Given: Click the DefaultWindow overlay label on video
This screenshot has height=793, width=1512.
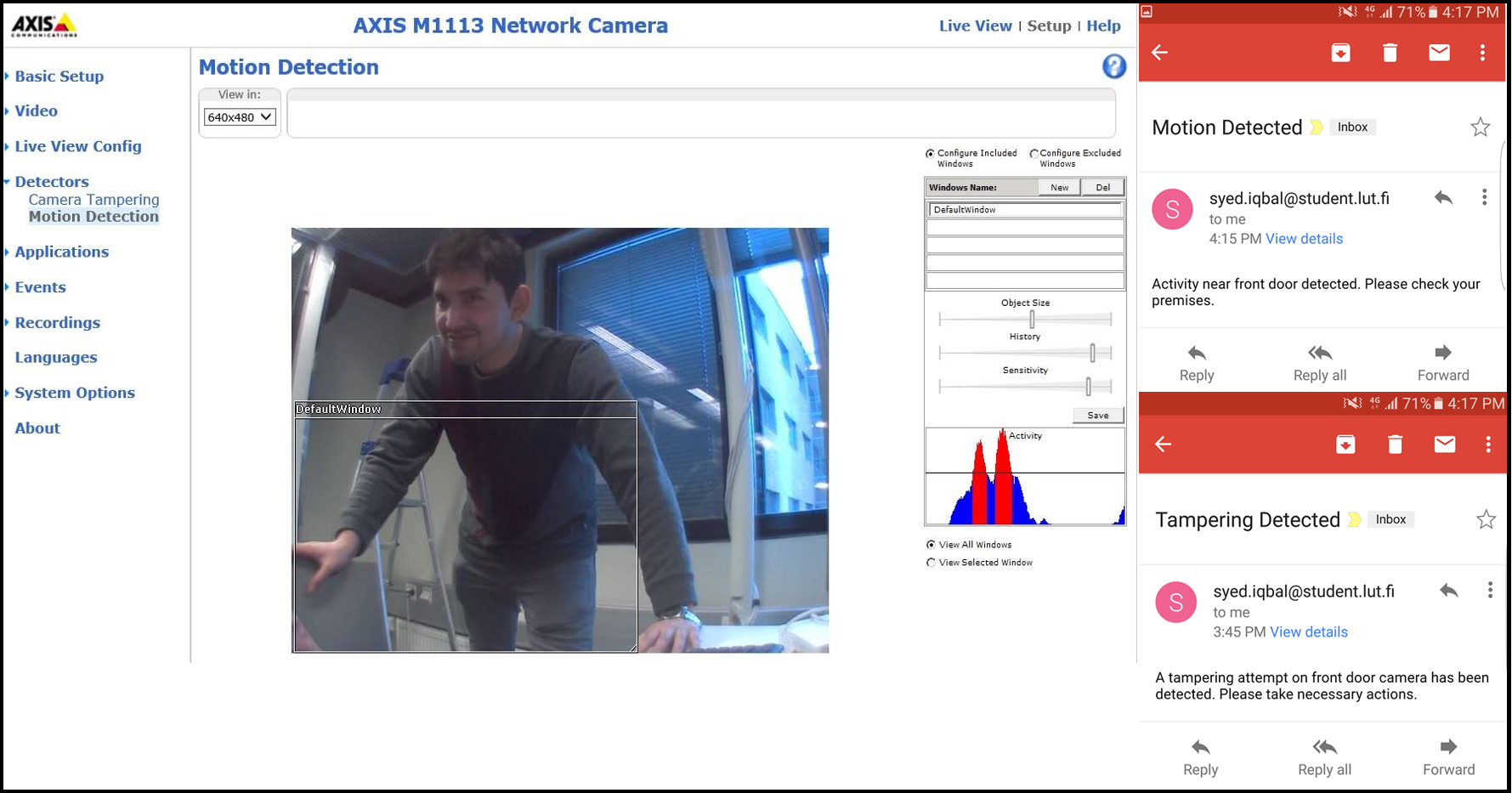Looking at the screenshot, I should click(338, 409).
